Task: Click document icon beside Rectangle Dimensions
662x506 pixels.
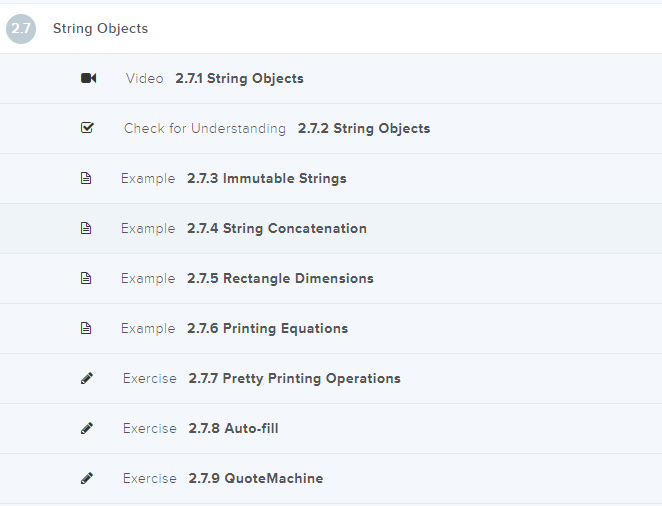Action: [86, 278]
